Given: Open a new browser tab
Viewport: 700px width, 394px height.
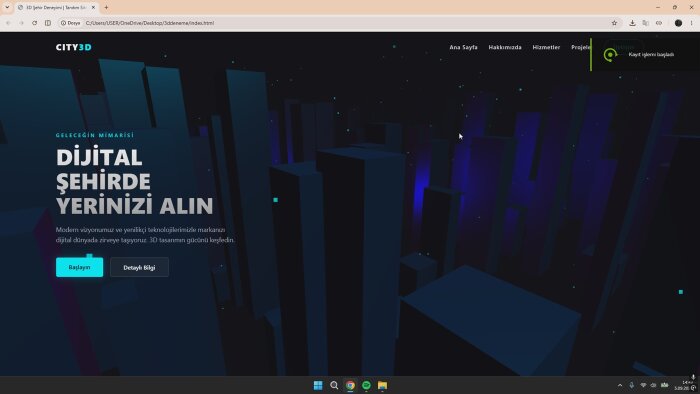Looking at the screenshot, I should click(x=106, y=8).
